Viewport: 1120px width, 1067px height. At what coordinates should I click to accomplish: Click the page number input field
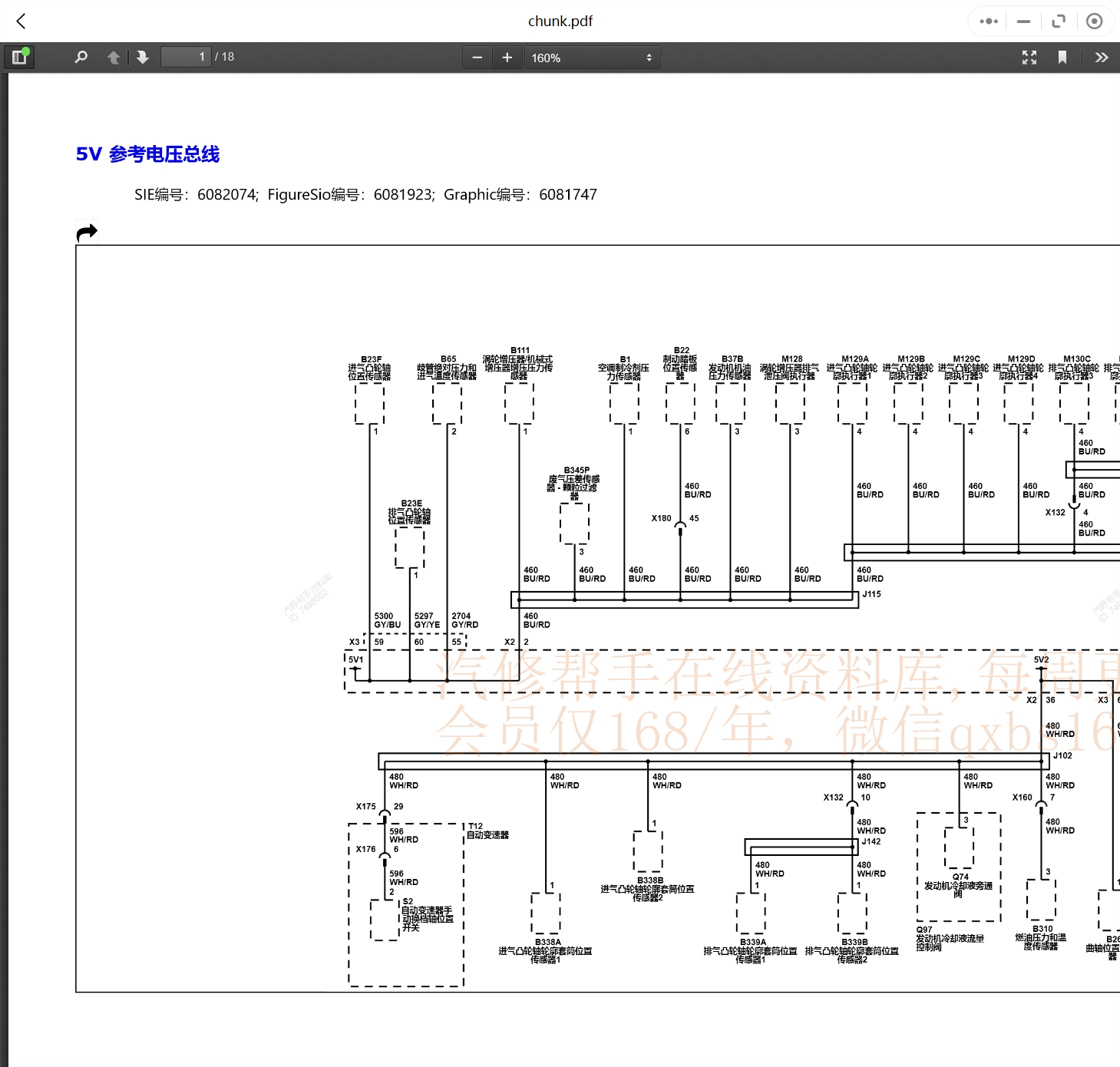(186, 57)
